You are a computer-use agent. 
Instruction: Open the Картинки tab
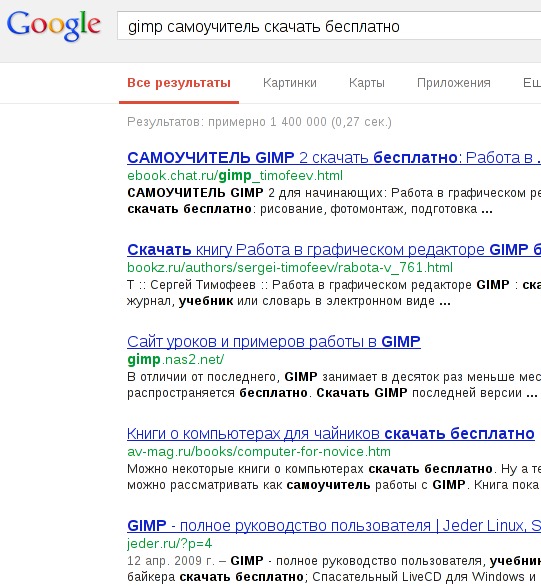[290, 83]
